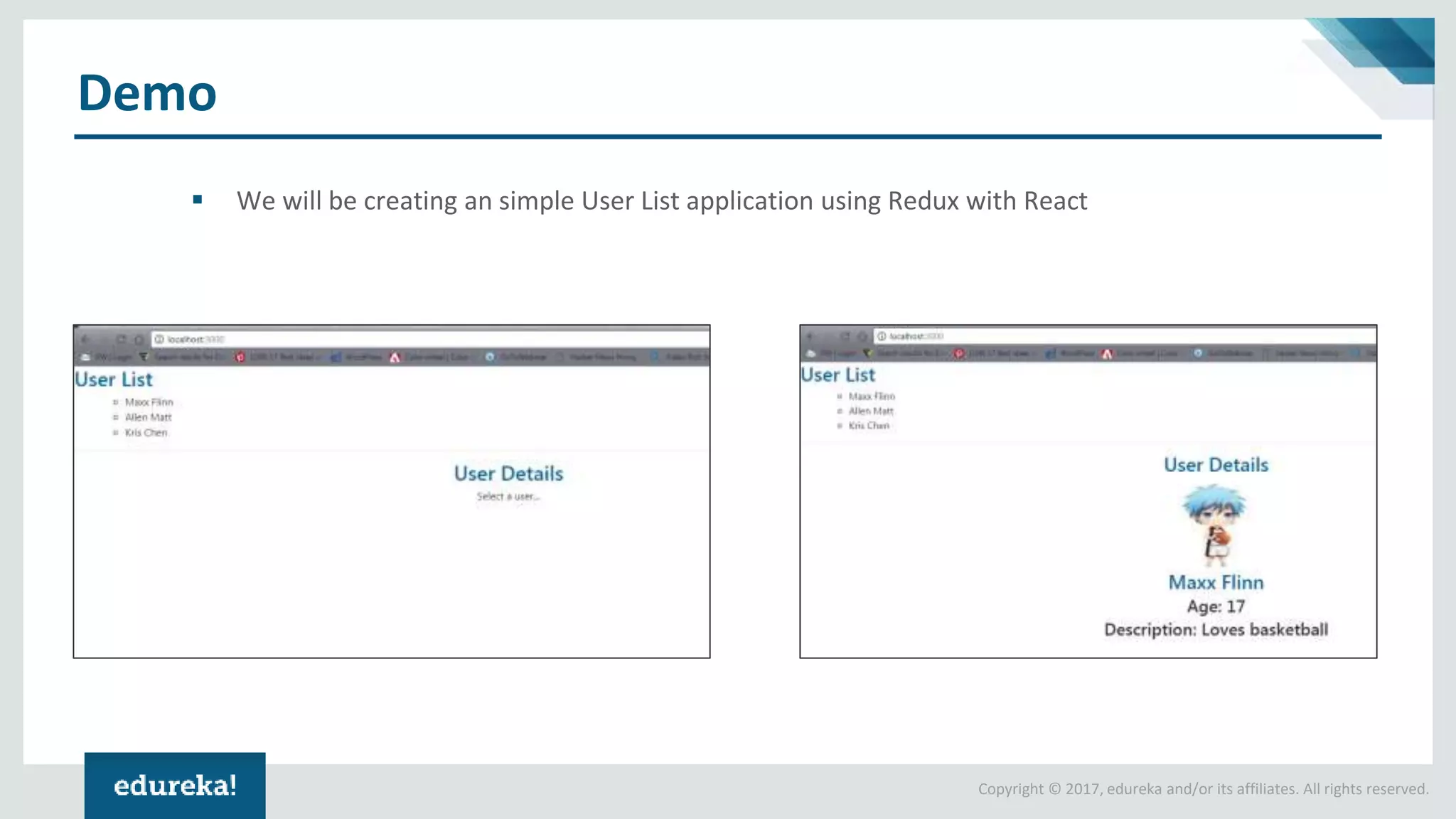Image resolution: width=1456 pixels, height=819 pixels.
Task: Click the 'Age: 17' text
Action: tap(1216, 606)
